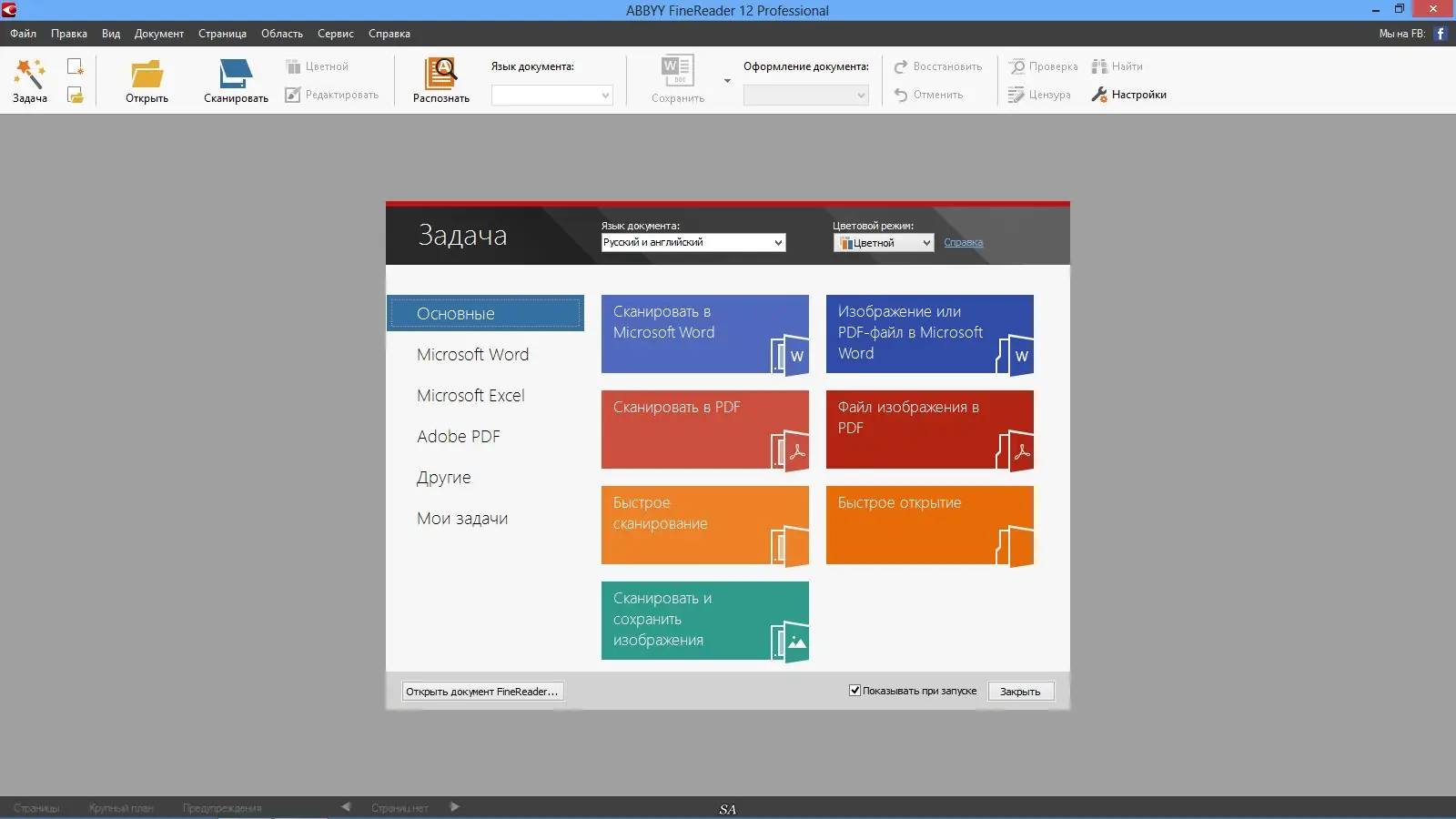The width and height of the screenshot is (1456, 819).
Task: Open the Файл menu
Action: tap(24, 34)
